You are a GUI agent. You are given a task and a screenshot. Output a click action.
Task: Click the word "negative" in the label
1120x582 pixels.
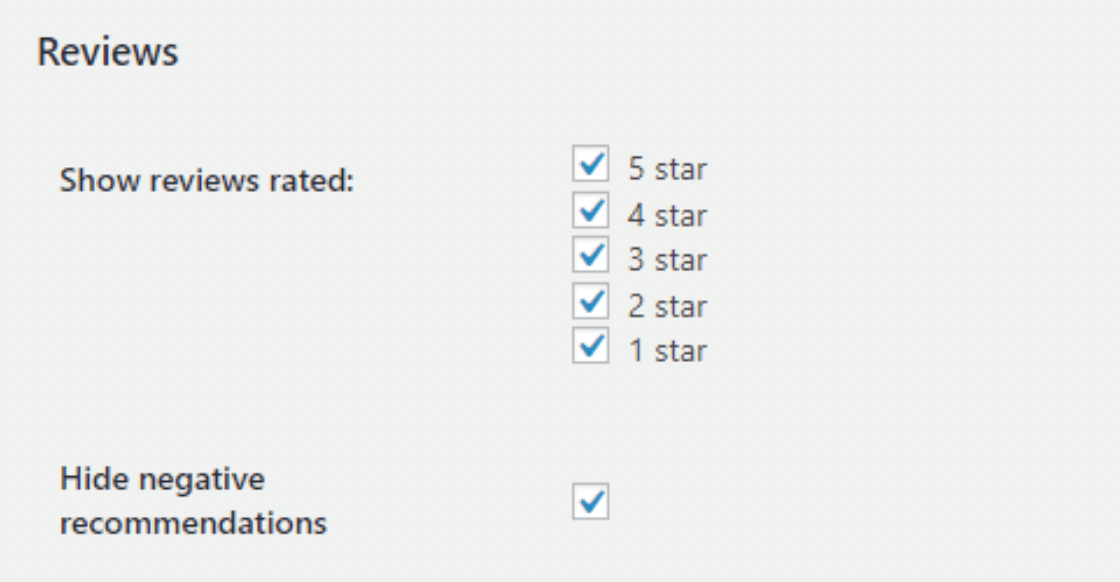tap(202, 479)
